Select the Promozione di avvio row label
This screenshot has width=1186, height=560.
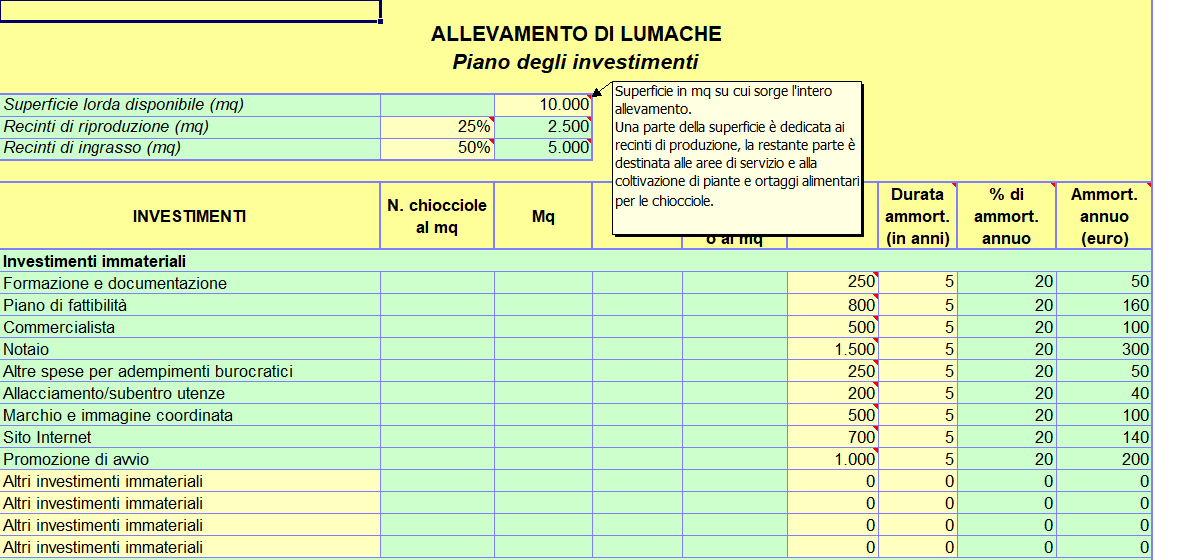(190, 459)
